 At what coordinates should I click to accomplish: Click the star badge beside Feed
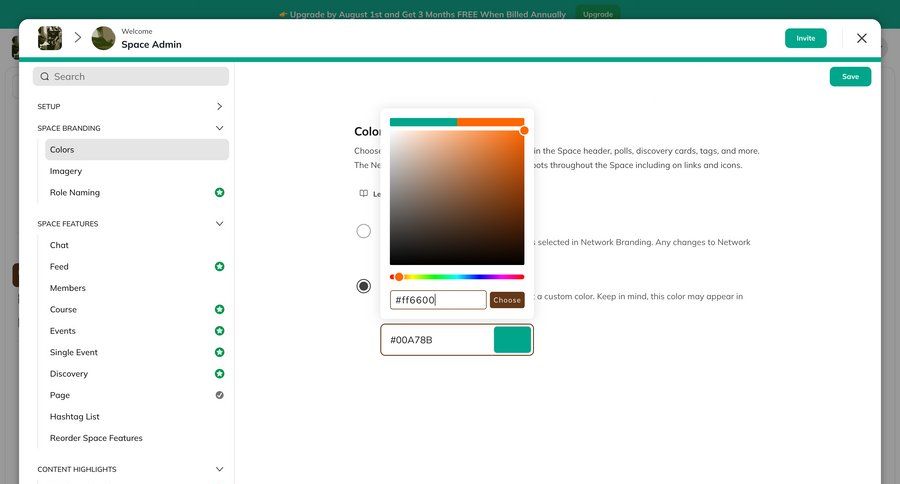(219, 266)
